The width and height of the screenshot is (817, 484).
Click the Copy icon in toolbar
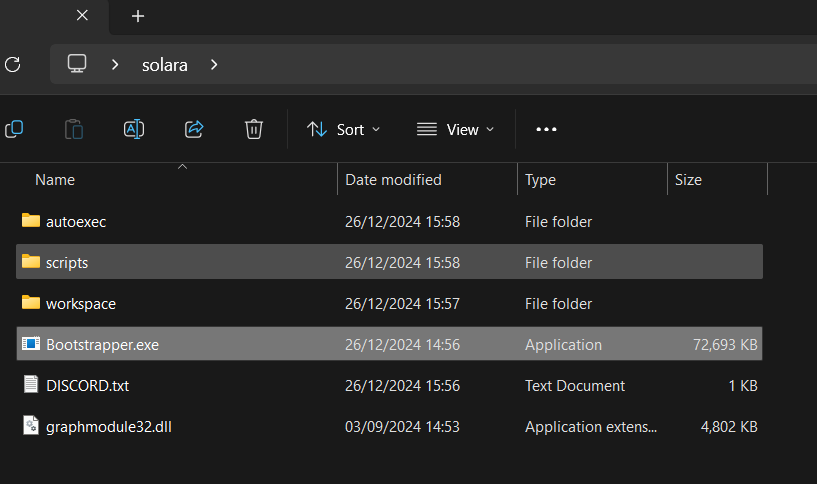point(14,129)
